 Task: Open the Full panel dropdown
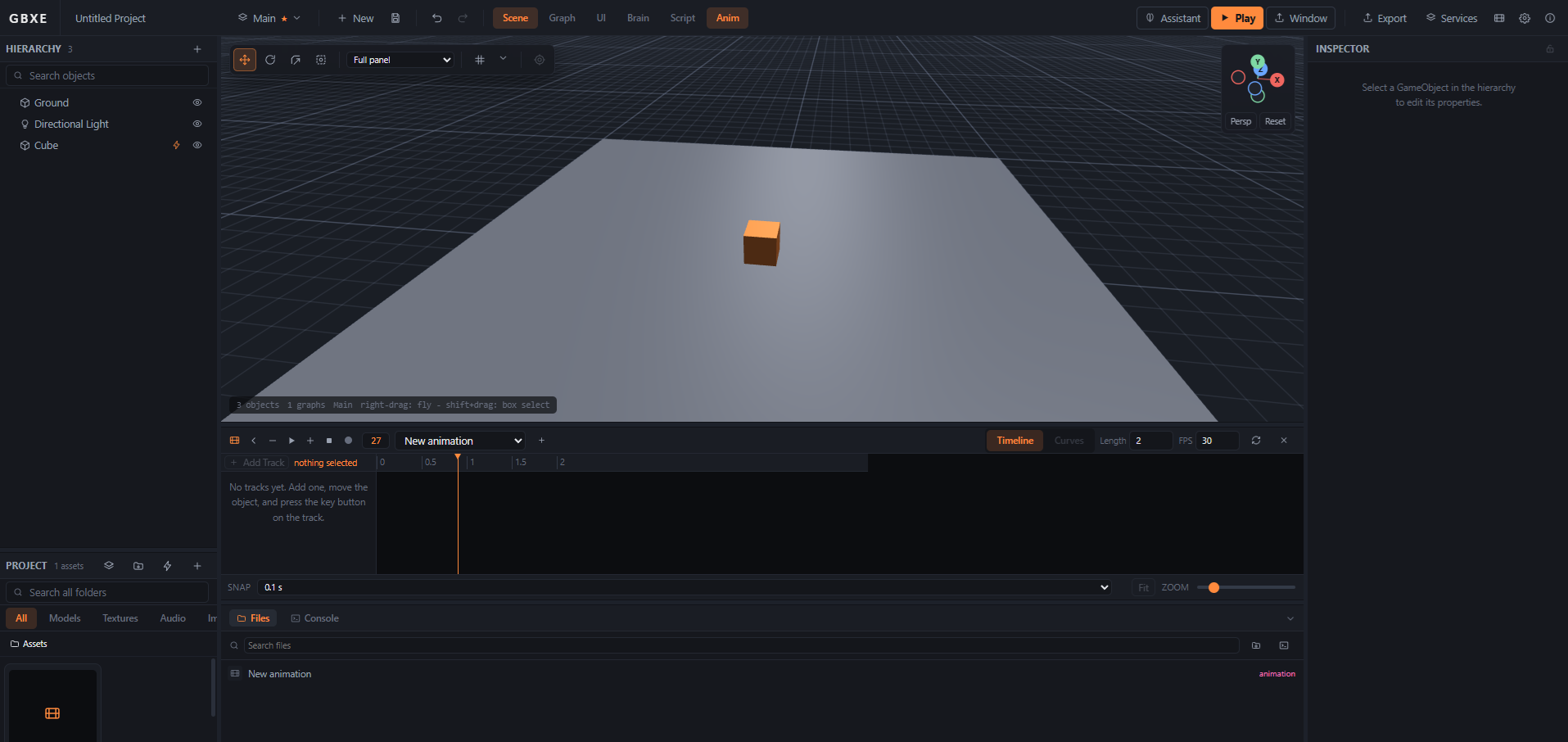pos(401,60)
